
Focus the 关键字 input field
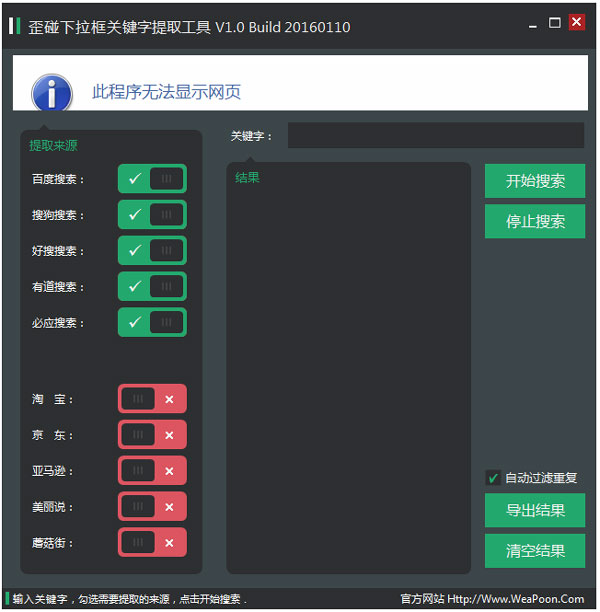coord(435,136)
